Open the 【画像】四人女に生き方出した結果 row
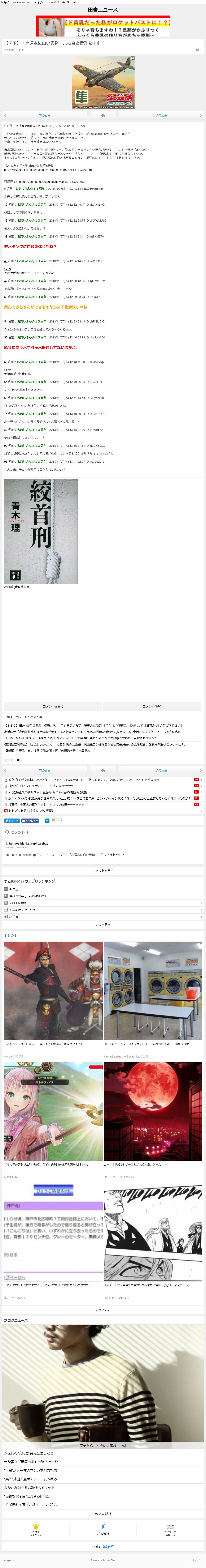Screen dimensions: 206x1568 point(103,786)
